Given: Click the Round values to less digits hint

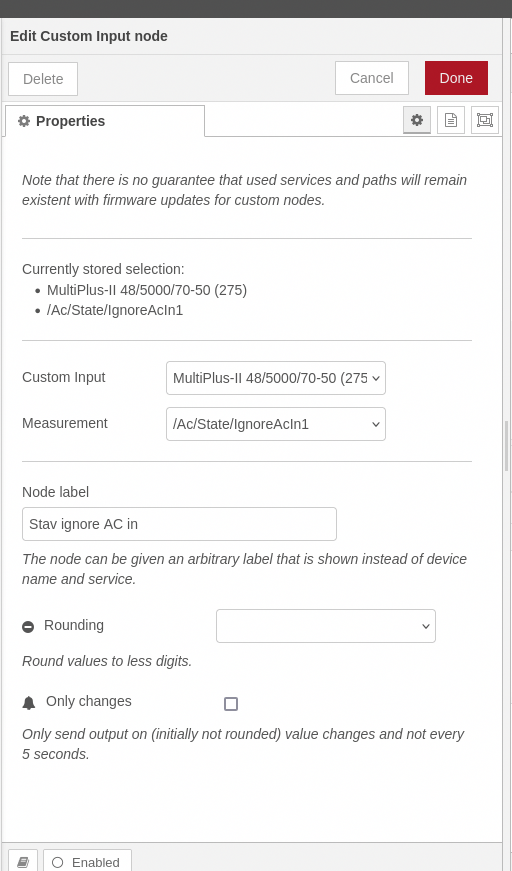Looking at the screenshot, I should coord(107,662).
